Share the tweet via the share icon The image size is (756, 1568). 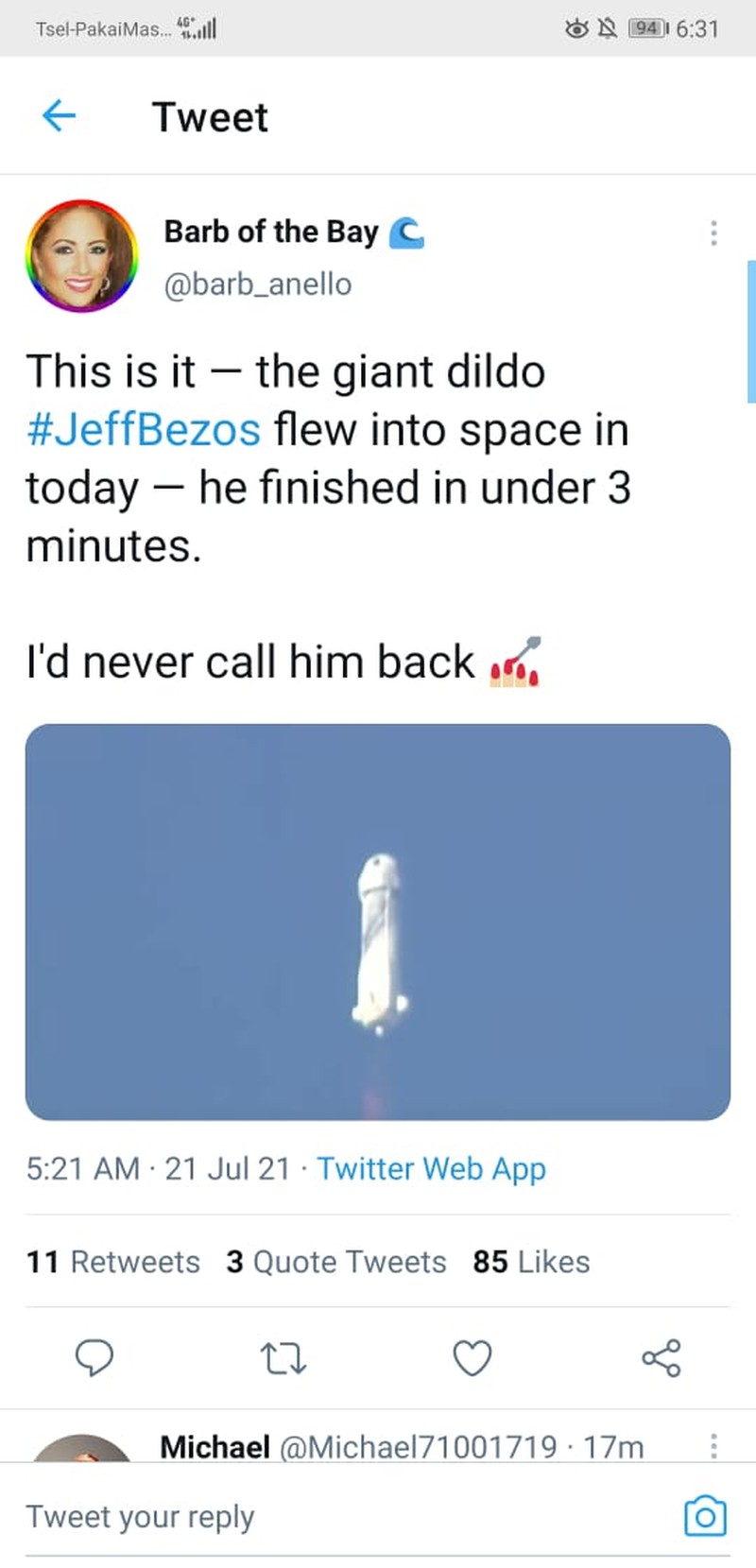point(660,1358)
